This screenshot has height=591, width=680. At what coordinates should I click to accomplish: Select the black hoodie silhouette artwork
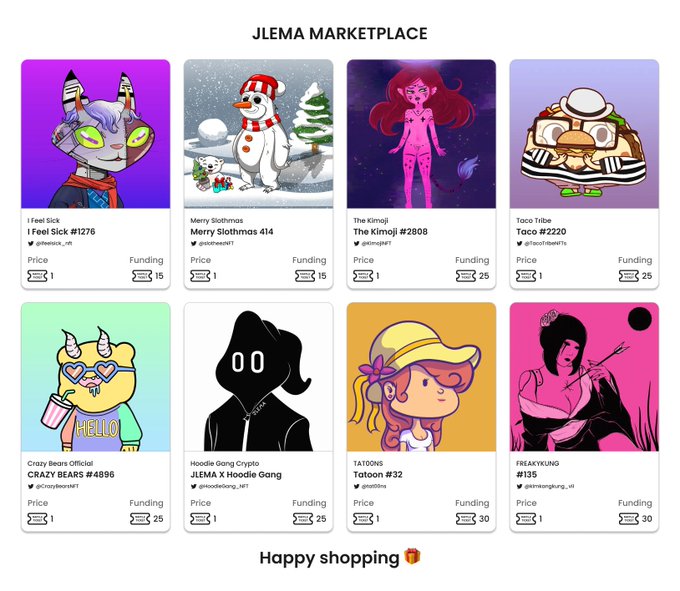258,377
